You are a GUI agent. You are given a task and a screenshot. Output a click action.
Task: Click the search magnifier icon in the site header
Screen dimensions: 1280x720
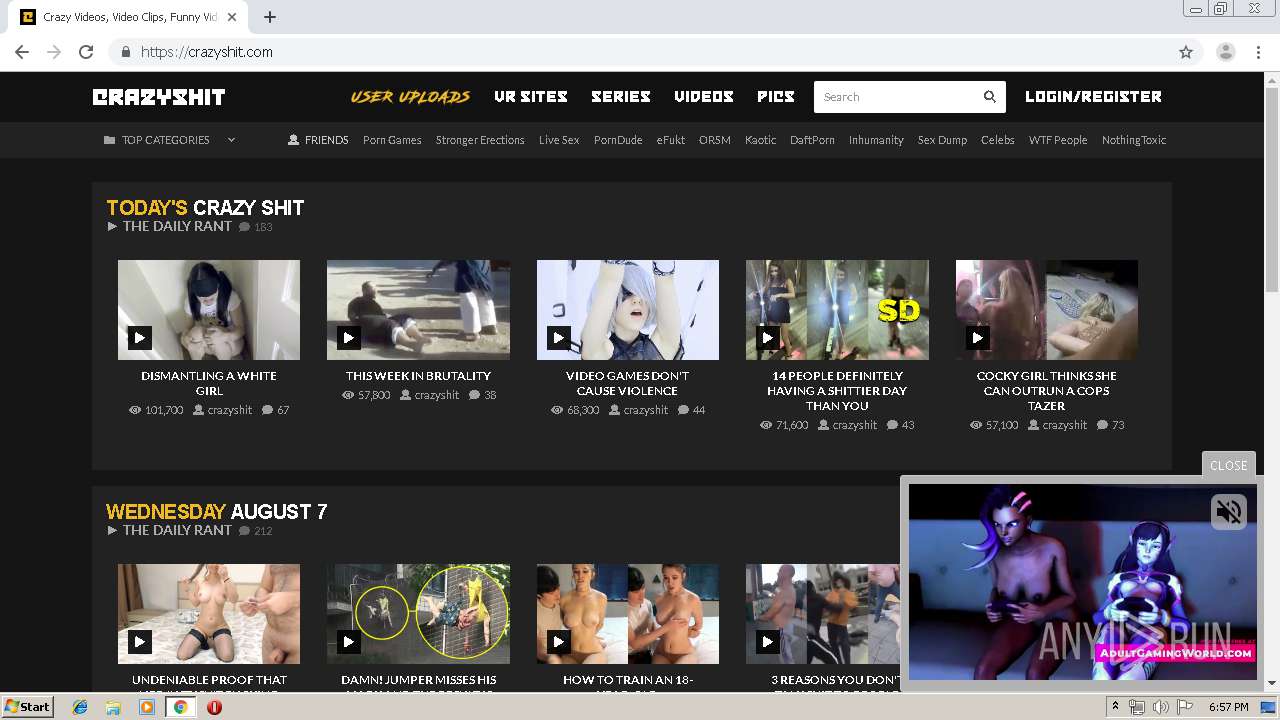[989, 97]
